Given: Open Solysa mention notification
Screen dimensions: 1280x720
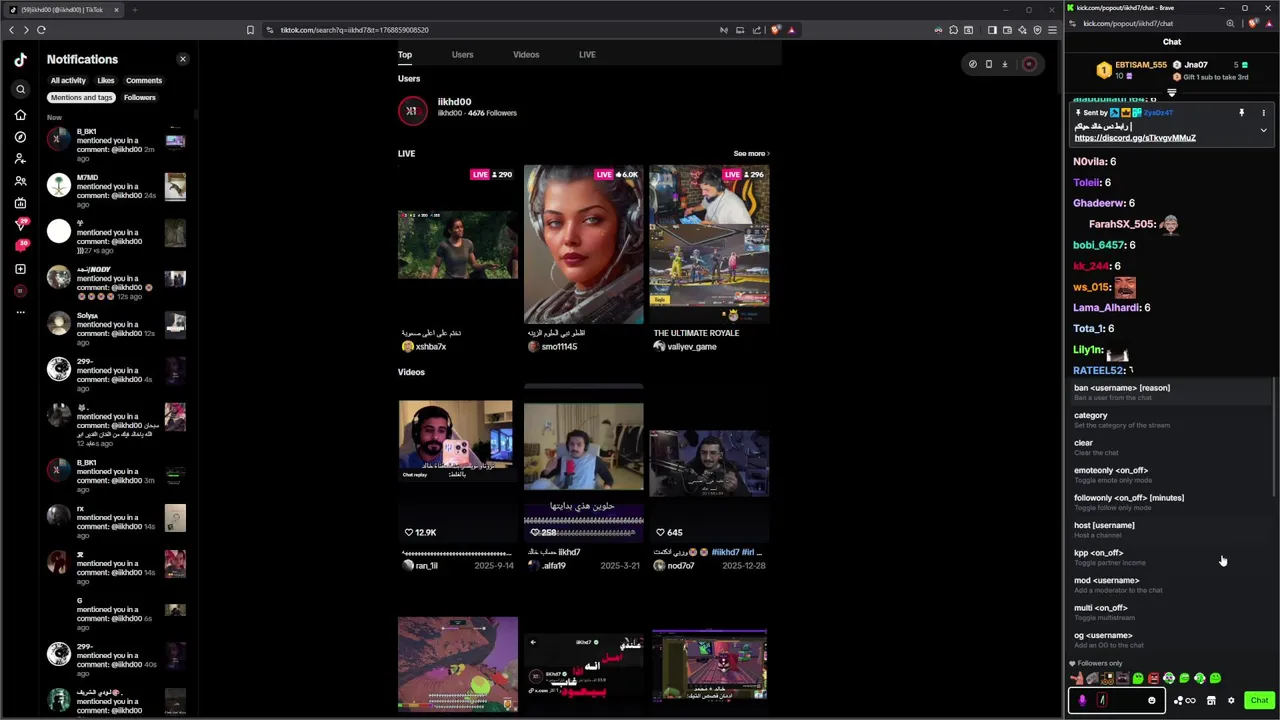Looking at the screenshot, I should click(117, 328).
